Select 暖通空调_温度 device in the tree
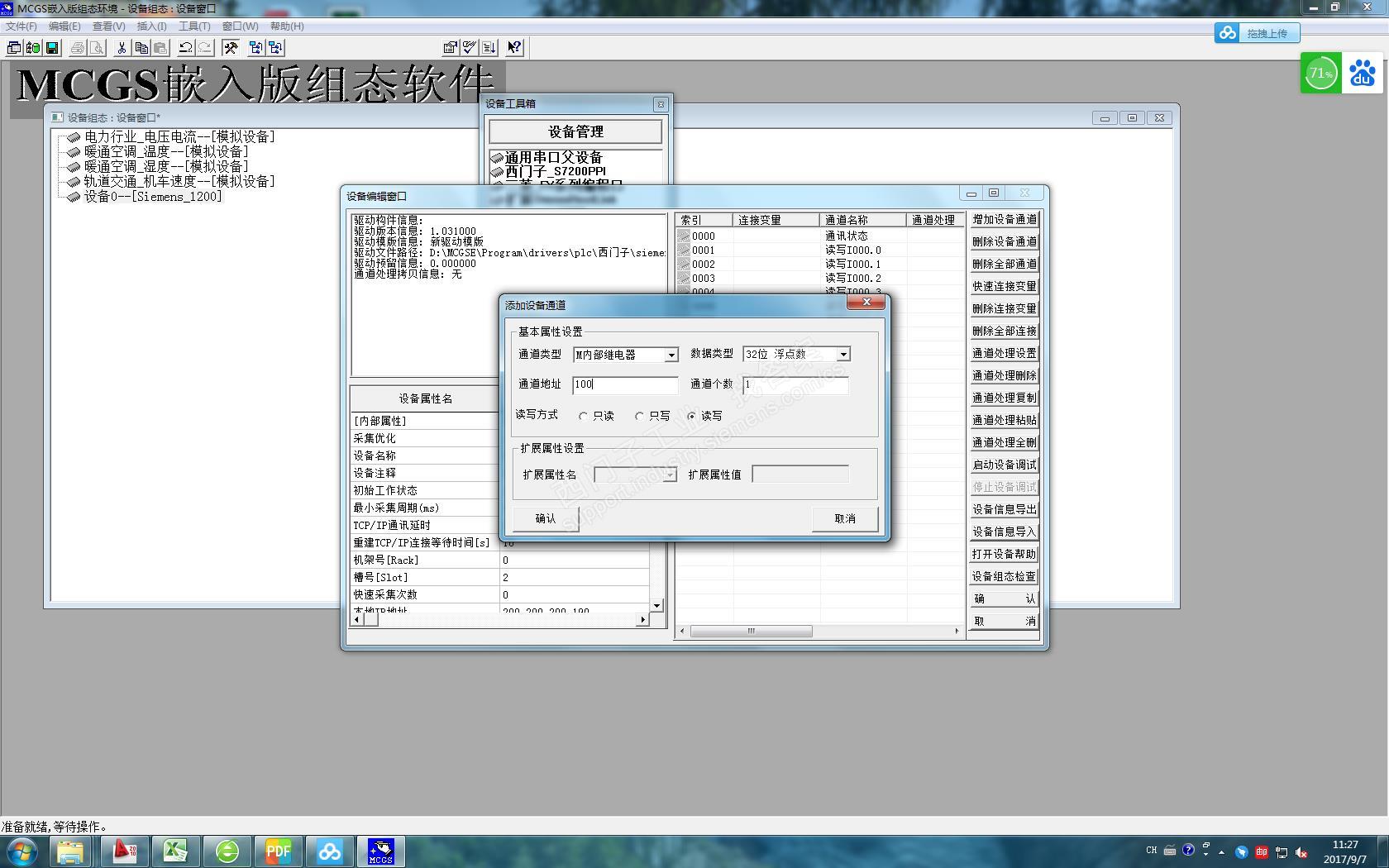This screenshot has width=1389, height=868. click(166, 152)
